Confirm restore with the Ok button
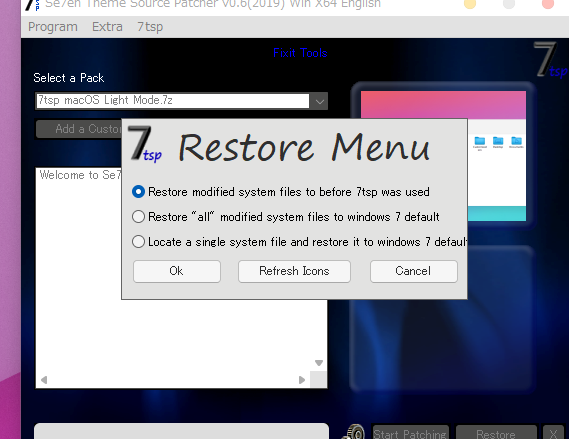 pos(177,271)
